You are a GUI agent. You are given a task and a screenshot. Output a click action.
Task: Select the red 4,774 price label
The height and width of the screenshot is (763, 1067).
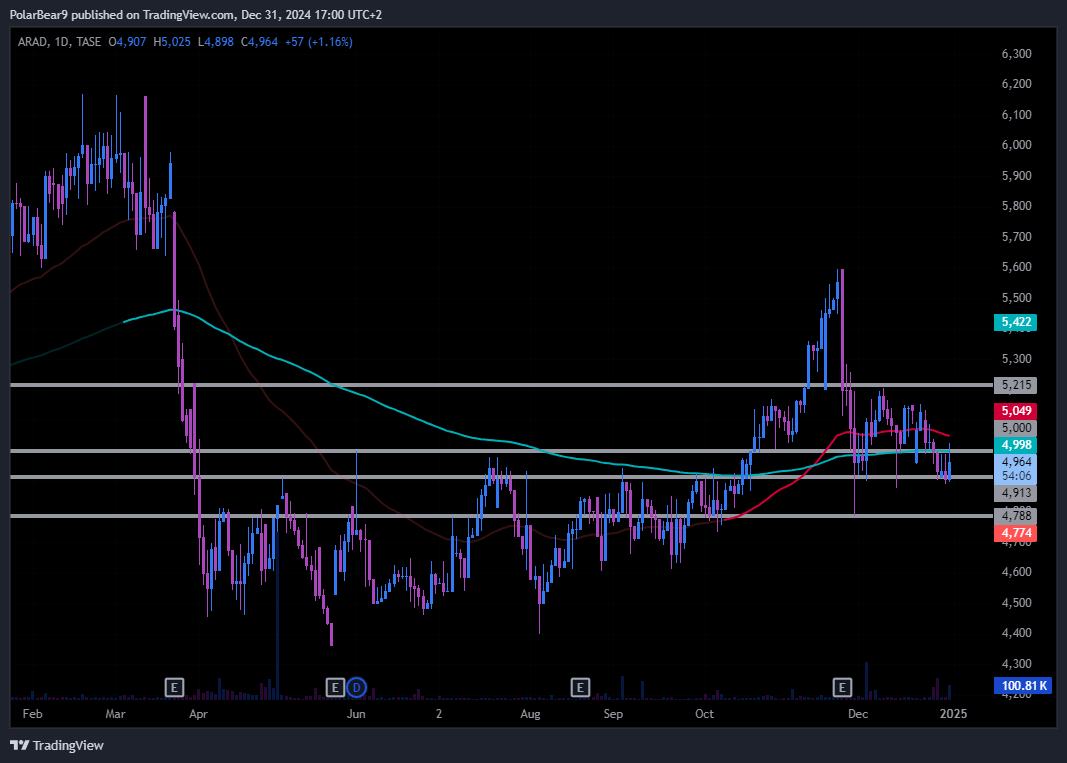click(1015, 533)
